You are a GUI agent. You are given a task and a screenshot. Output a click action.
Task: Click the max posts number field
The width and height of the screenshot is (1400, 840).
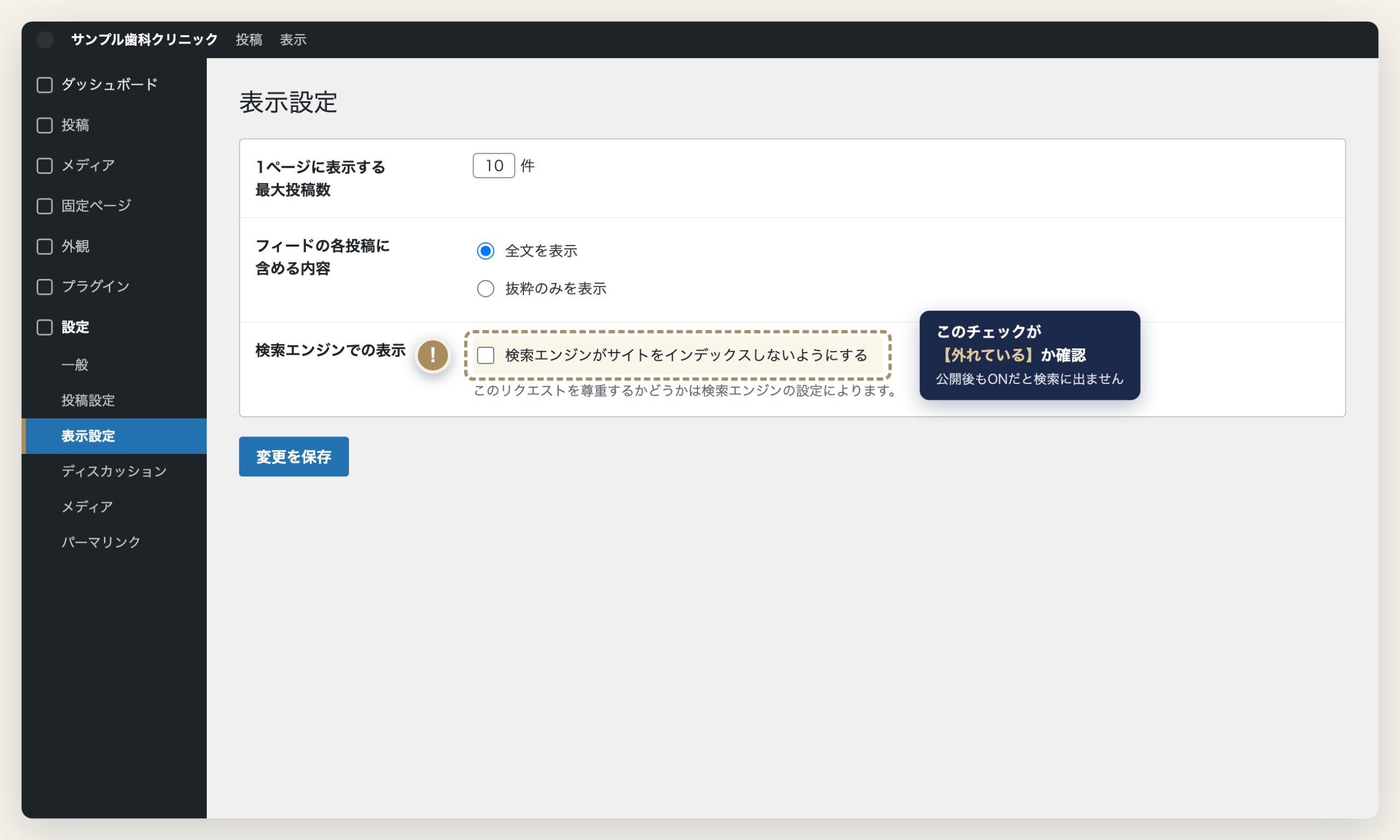(493, 166)
